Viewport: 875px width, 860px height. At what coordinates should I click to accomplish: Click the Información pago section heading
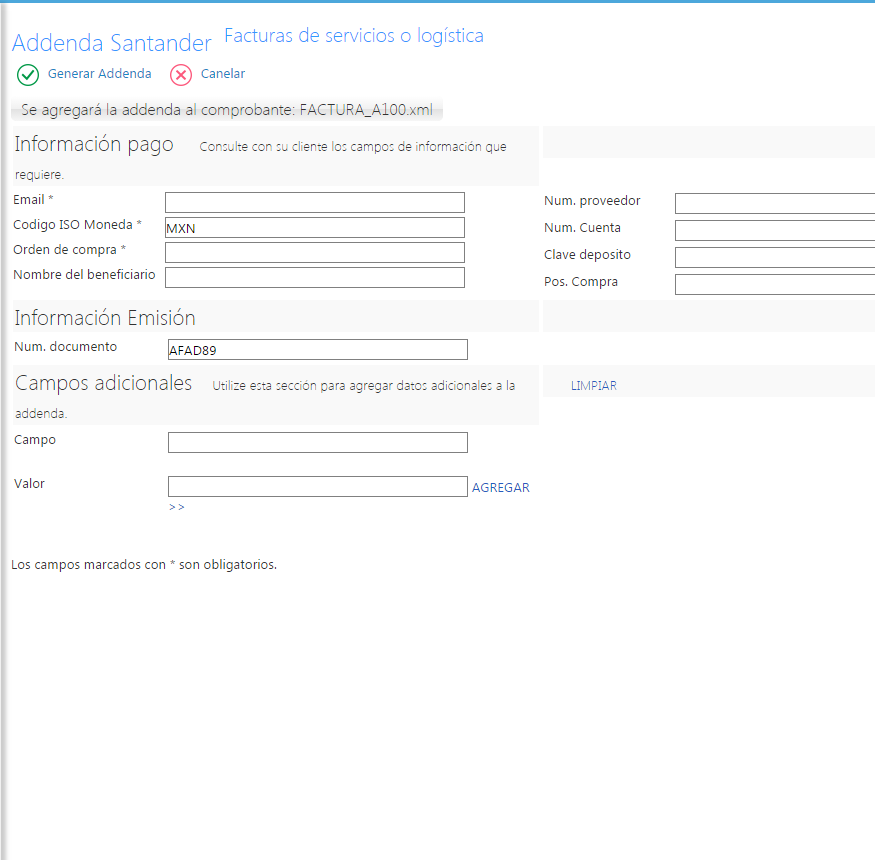[x=94, y=144]
